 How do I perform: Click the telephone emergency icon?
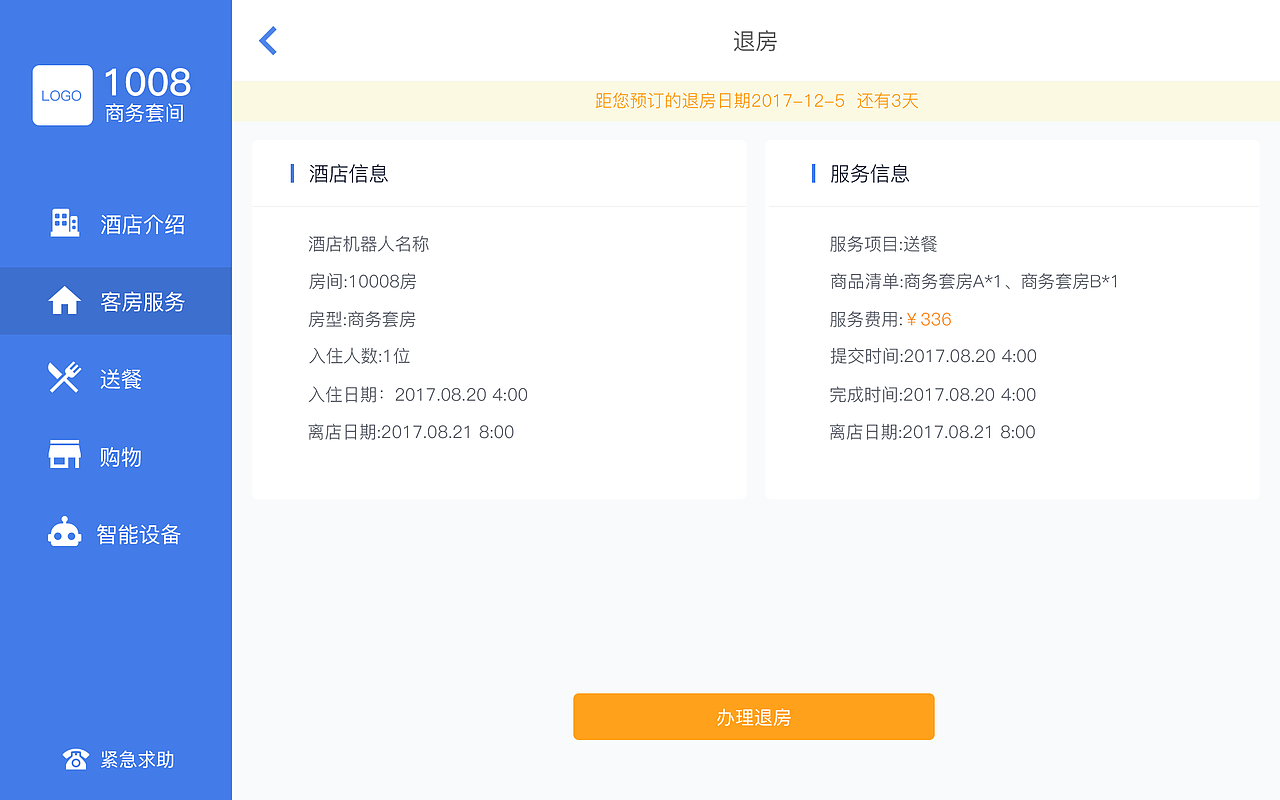tap(75, 759)
